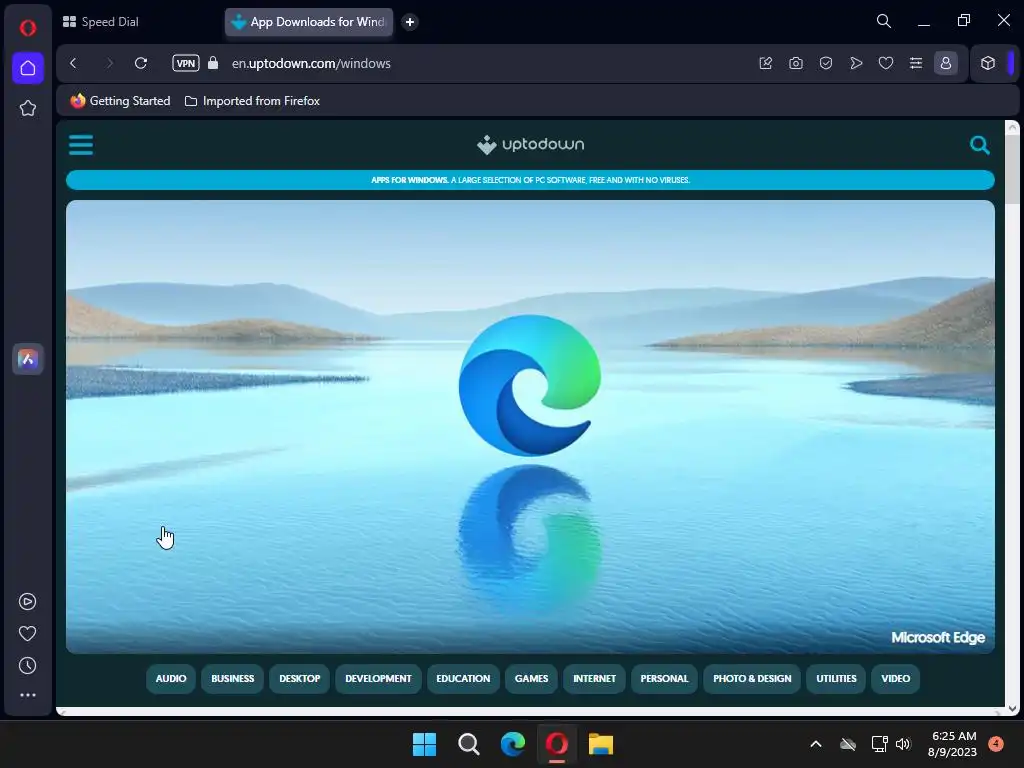Viewport: 1024px width, 768px height.
Task: Browse the Personal category
Action: (664, 679)
